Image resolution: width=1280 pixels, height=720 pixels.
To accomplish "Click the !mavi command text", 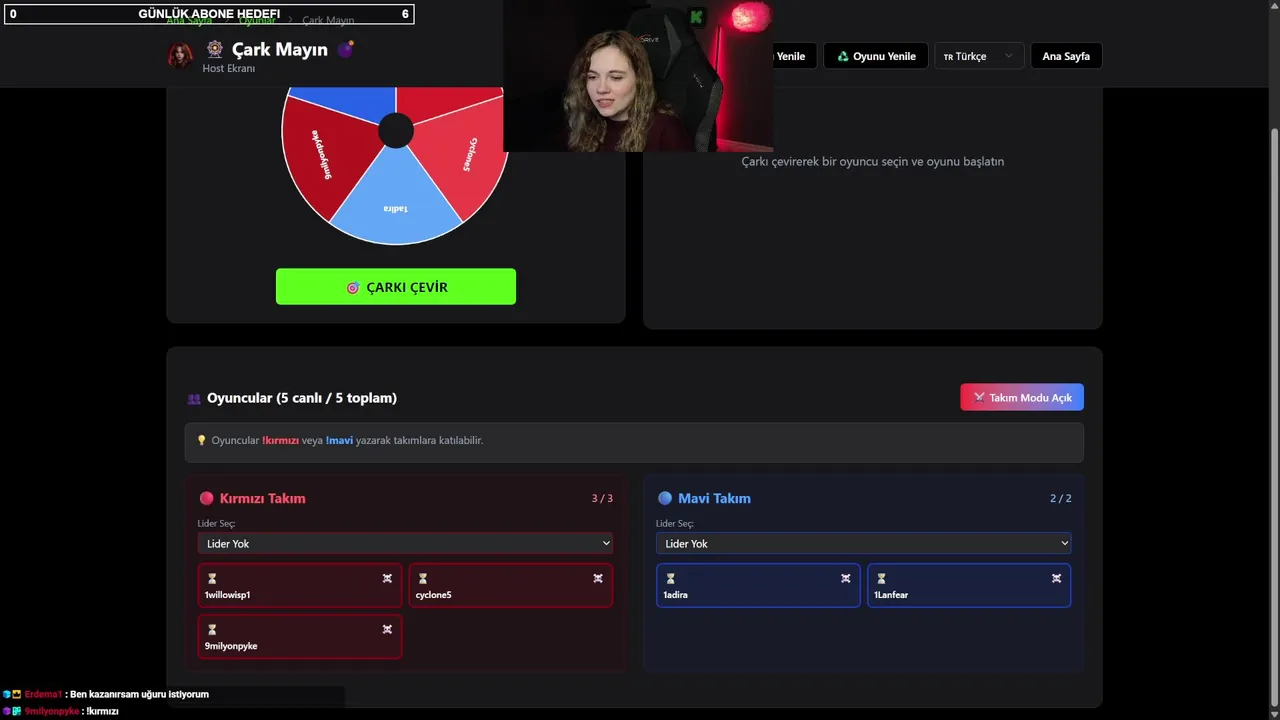I will [339, 440].
